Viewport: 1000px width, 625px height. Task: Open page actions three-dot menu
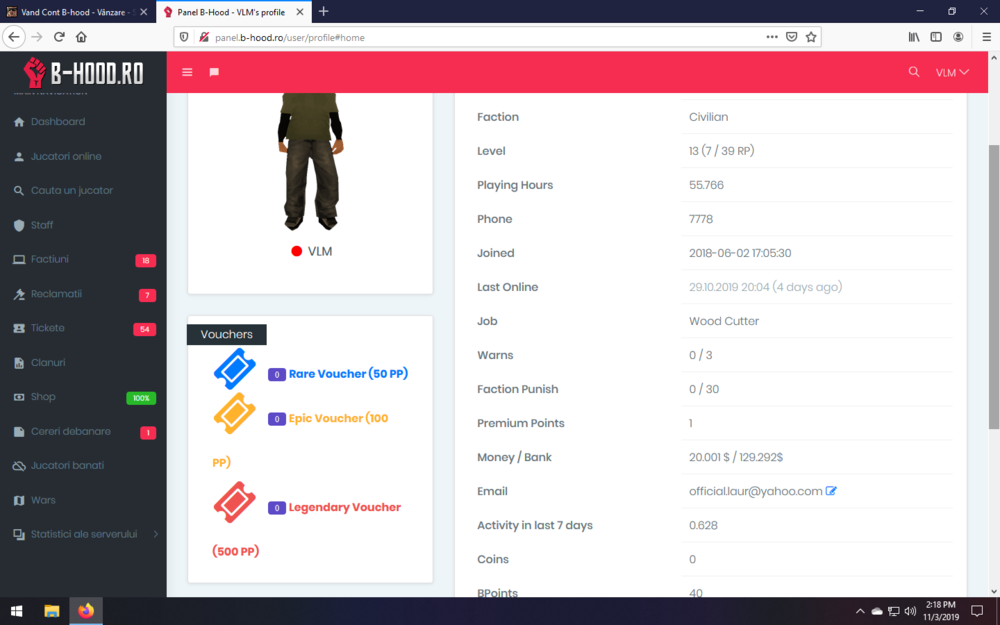tap(772, 37)
